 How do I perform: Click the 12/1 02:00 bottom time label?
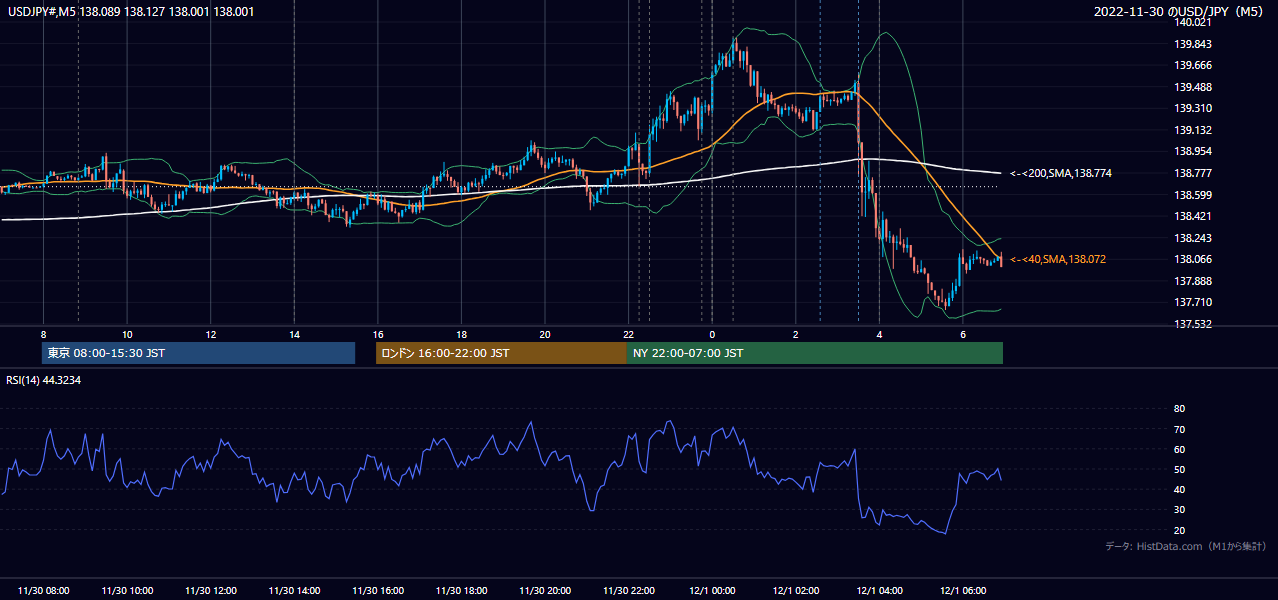(796, 591)
